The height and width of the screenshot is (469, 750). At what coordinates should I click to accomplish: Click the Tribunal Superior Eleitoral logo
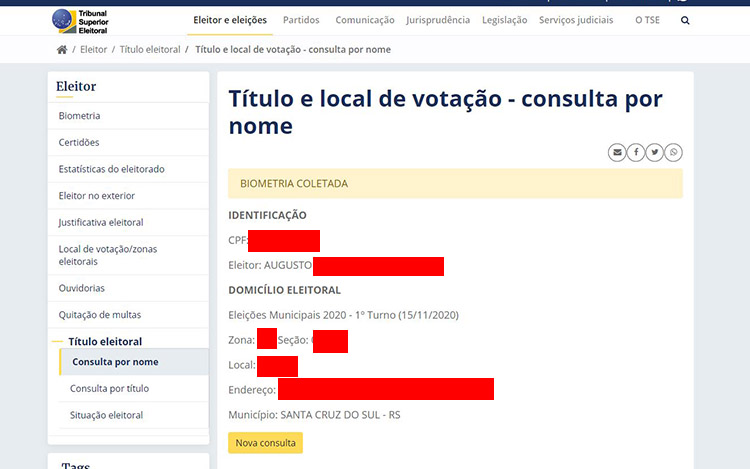80,22
